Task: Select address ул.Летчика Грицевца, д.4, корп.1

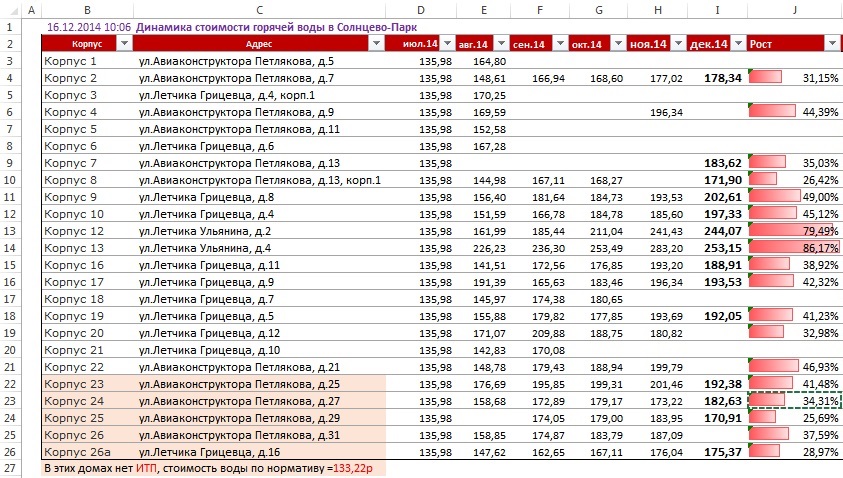Action: tap(227, 95)
